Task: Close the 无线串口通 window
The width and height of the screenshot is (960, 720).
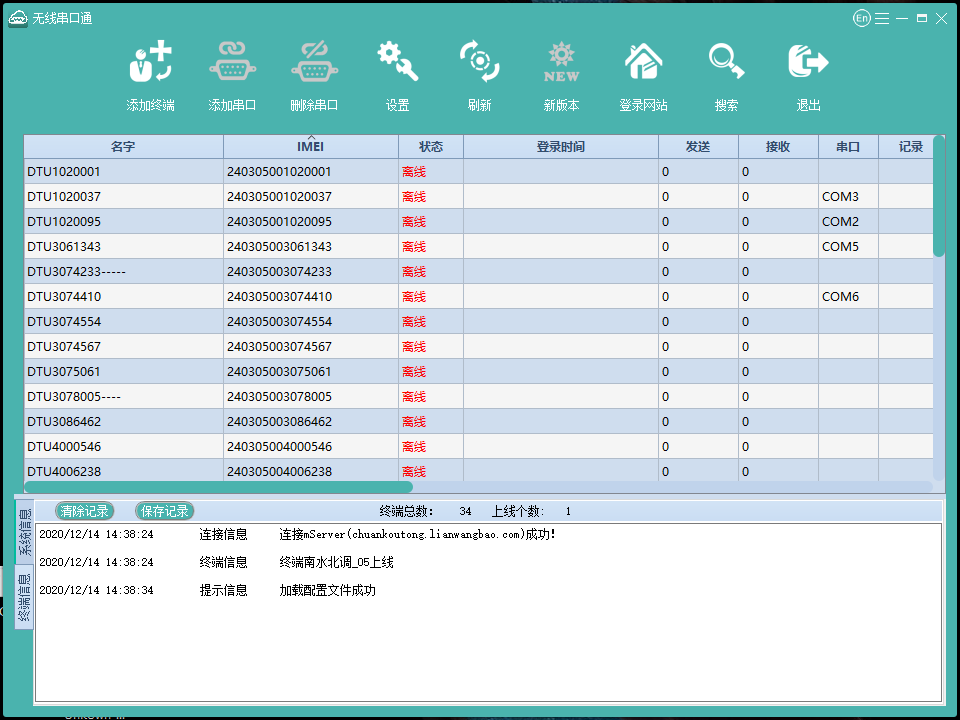Action: tap(942, 18)
